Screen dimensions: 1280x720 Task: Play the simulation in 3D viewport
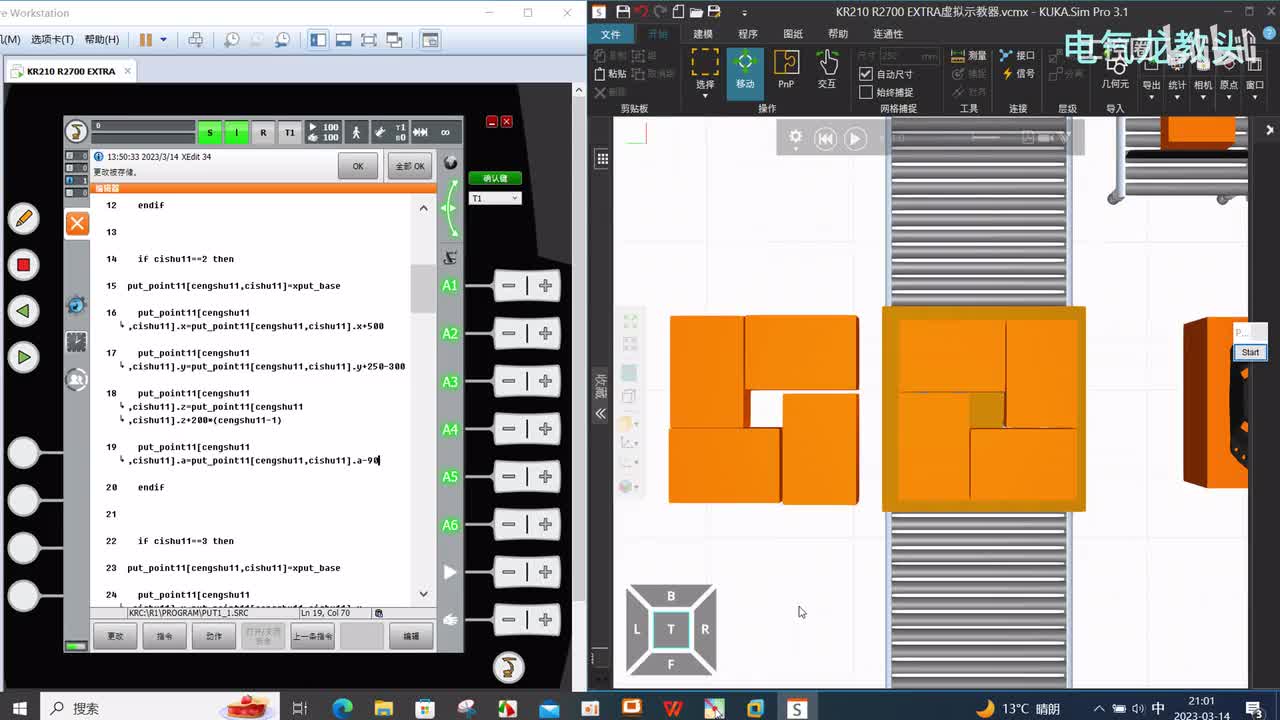pyautogui.click(x=855, y=139)
